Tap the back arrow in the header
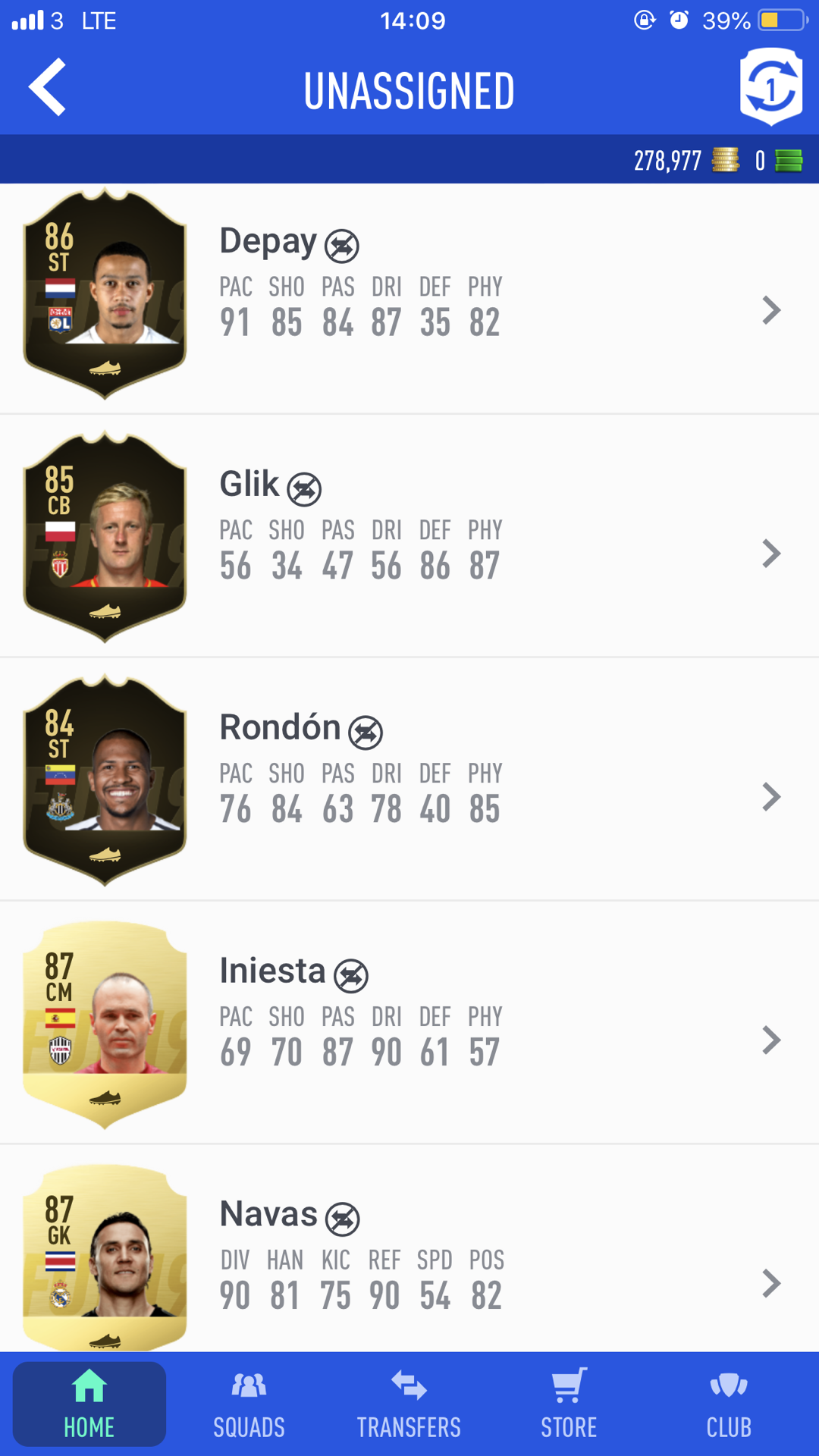 (47, 87)
